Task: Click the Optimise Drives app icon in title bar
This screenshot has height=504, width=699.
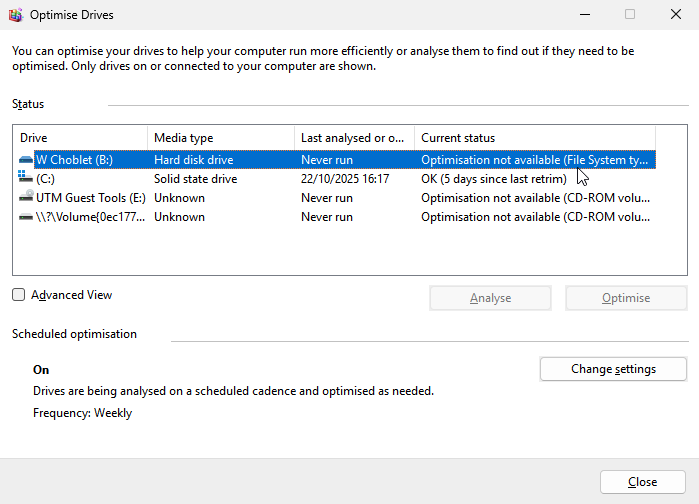Action: [15, 15]
